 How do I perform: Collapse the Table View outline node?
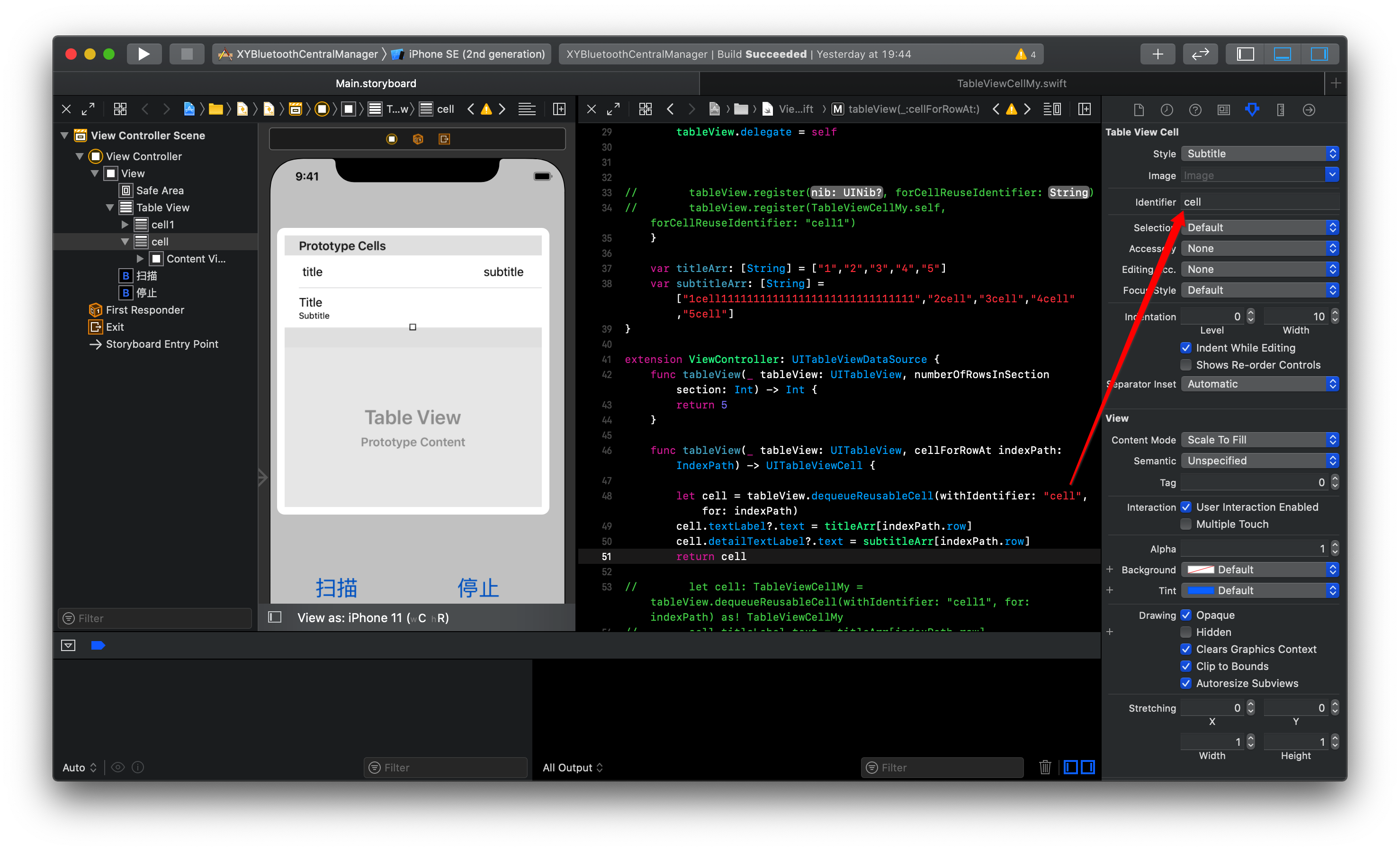coord(110,208)
